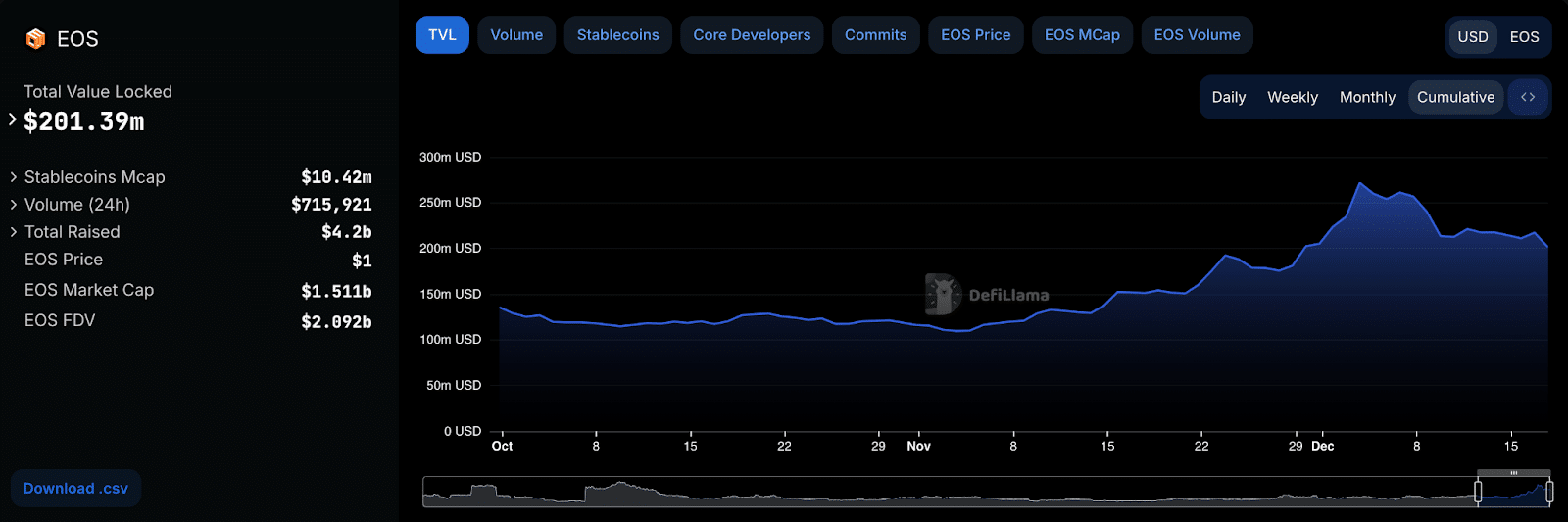Viewport: 1568px width, 522px height.
Task: Click the range selector mini chart
Action: point(987,492)
